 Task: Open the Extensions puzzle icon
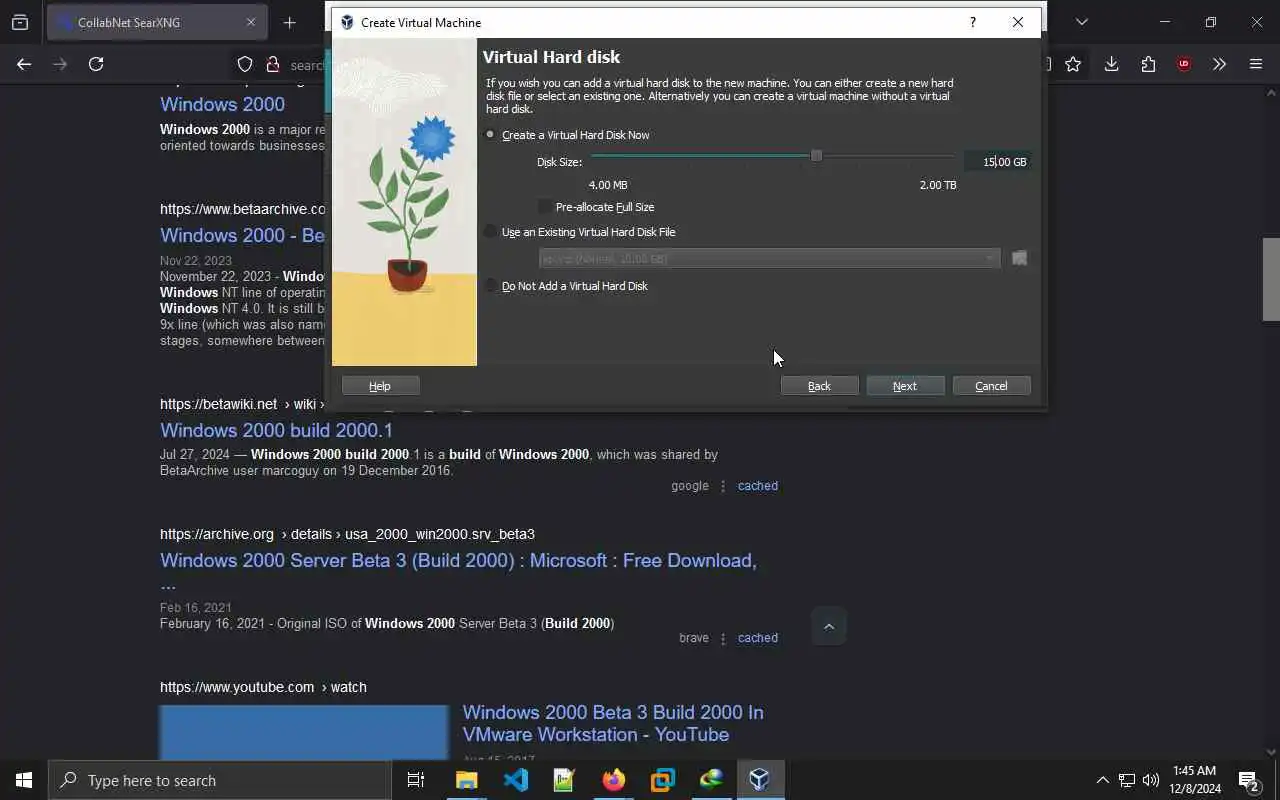click(x=1148, y=64)
